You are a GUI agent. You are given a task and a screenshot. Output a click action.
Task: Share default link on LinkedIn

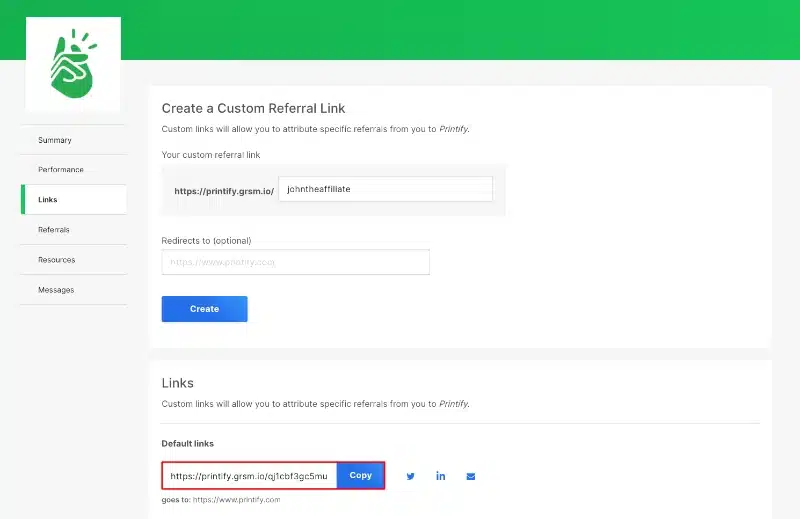440,476
